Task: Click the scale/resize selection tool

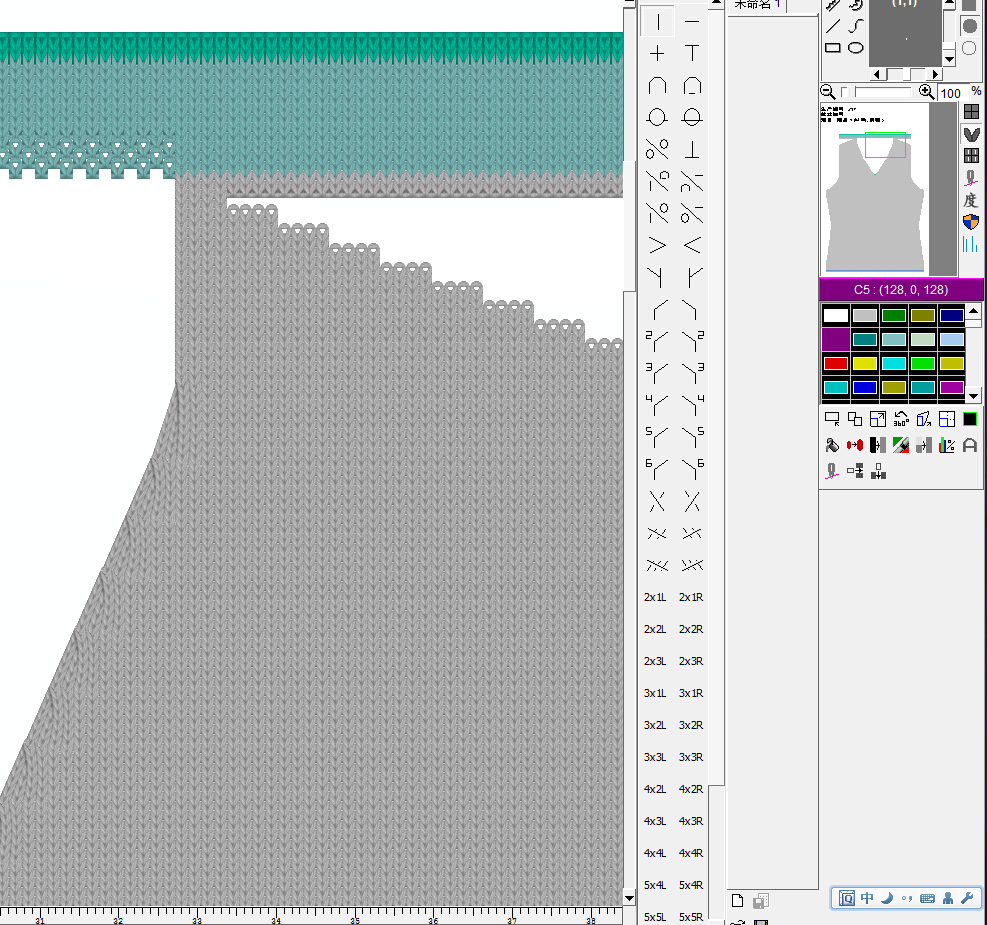Action: [x=878, y=419]
